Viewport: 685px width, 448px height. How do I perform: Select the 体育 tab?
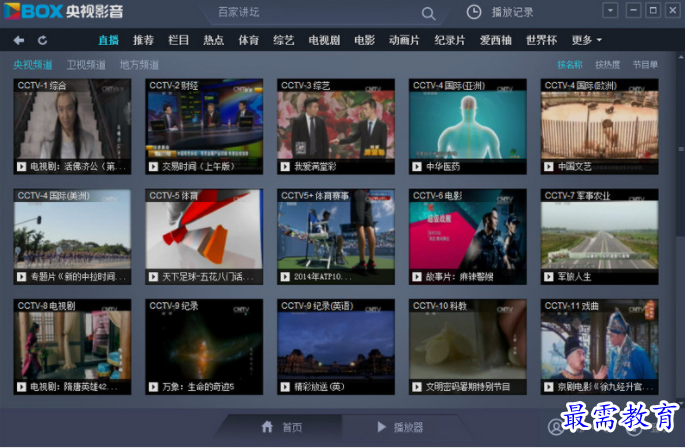pos(248,40)
